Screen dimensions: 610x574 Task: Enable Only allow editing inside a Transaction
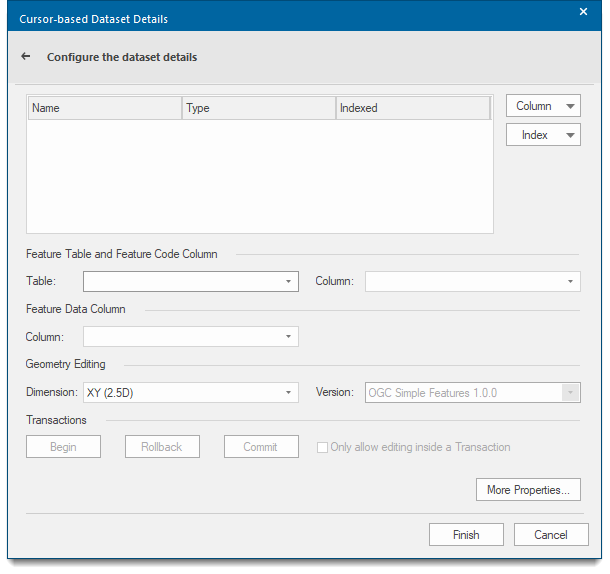pyautogui.click(x=322, y=447)
